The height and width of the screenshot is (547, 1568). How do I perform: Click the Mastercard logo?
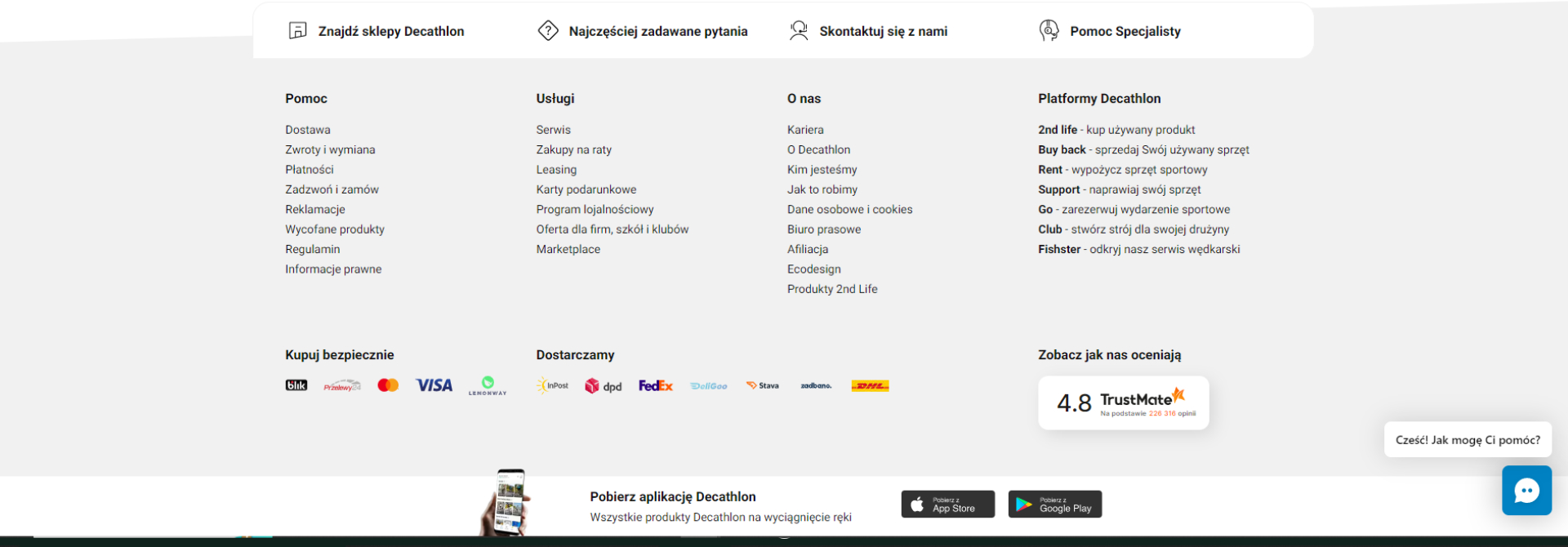pyautogui.click(x=388, y=385)
